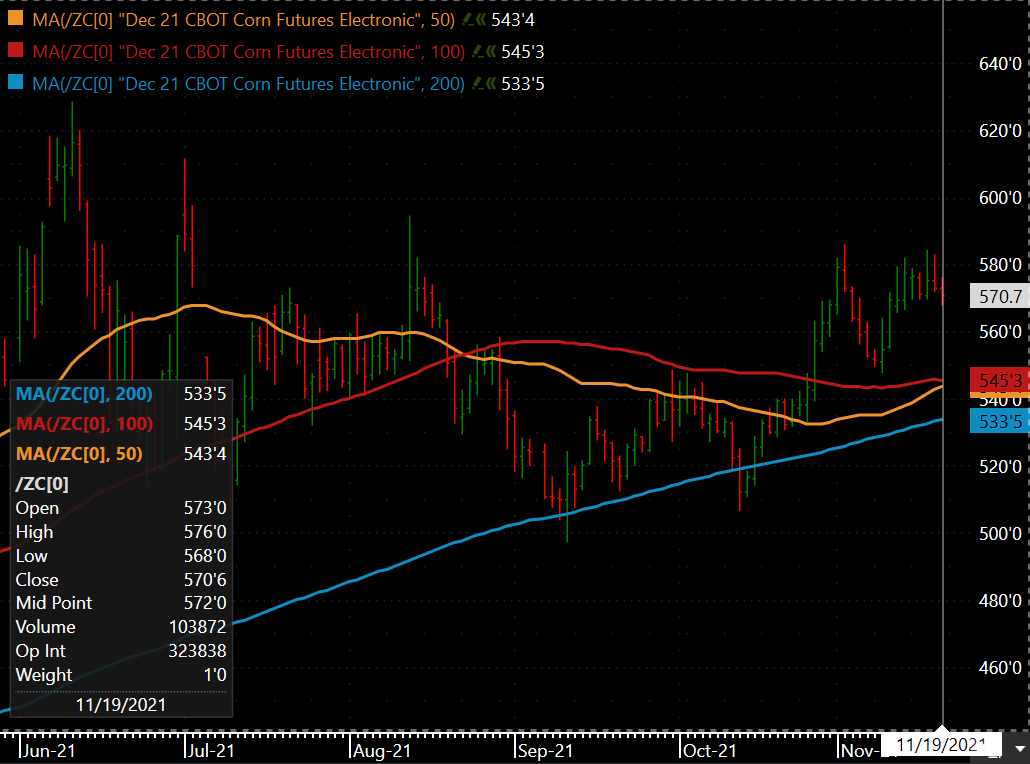Click the pencil edit icon for MA 200
1030x764 pixels.
click(x=478, y=83)
